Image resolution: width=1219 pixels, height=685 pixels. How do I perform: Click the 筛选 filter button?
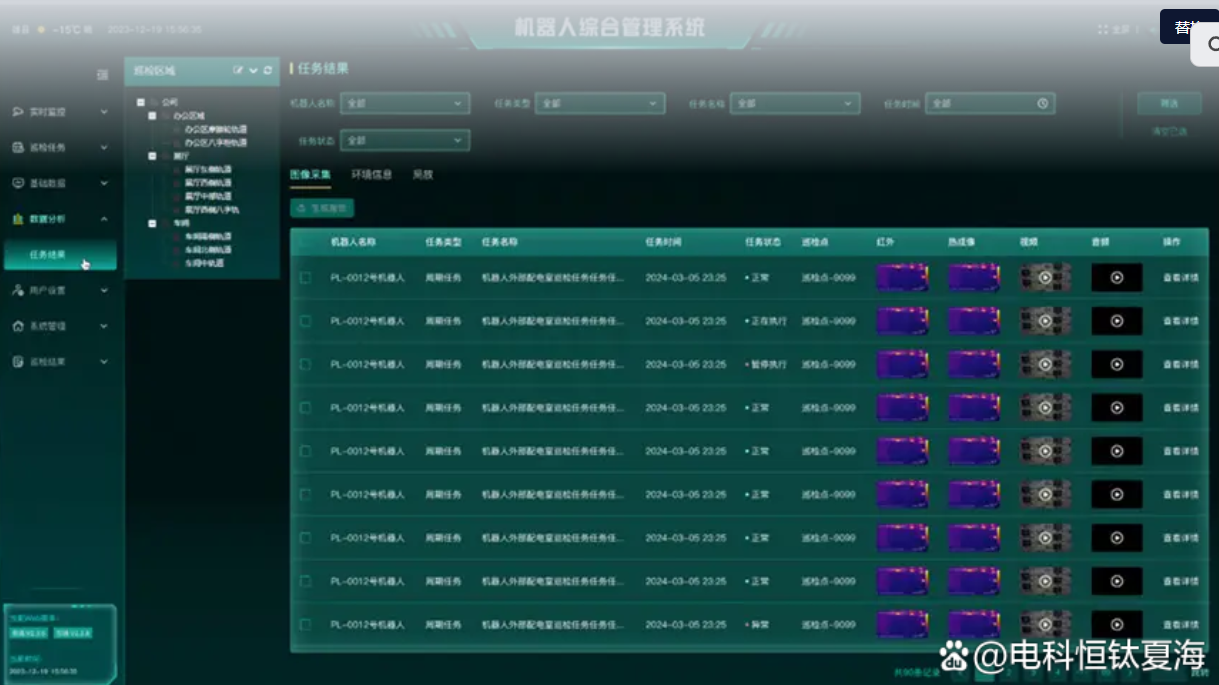click(x=1168, y=103)
